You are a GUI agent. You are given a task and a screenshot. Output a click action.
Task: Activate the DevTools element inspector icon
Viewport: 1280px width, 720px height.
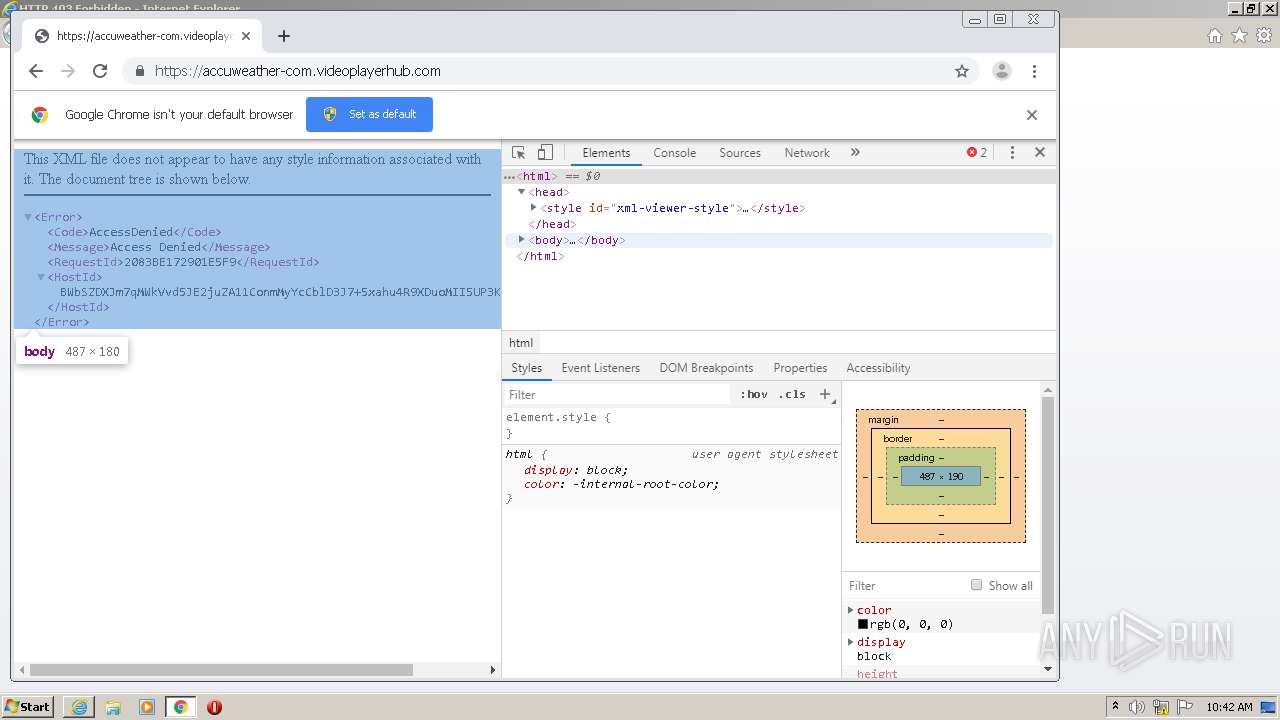pos(519,153)
